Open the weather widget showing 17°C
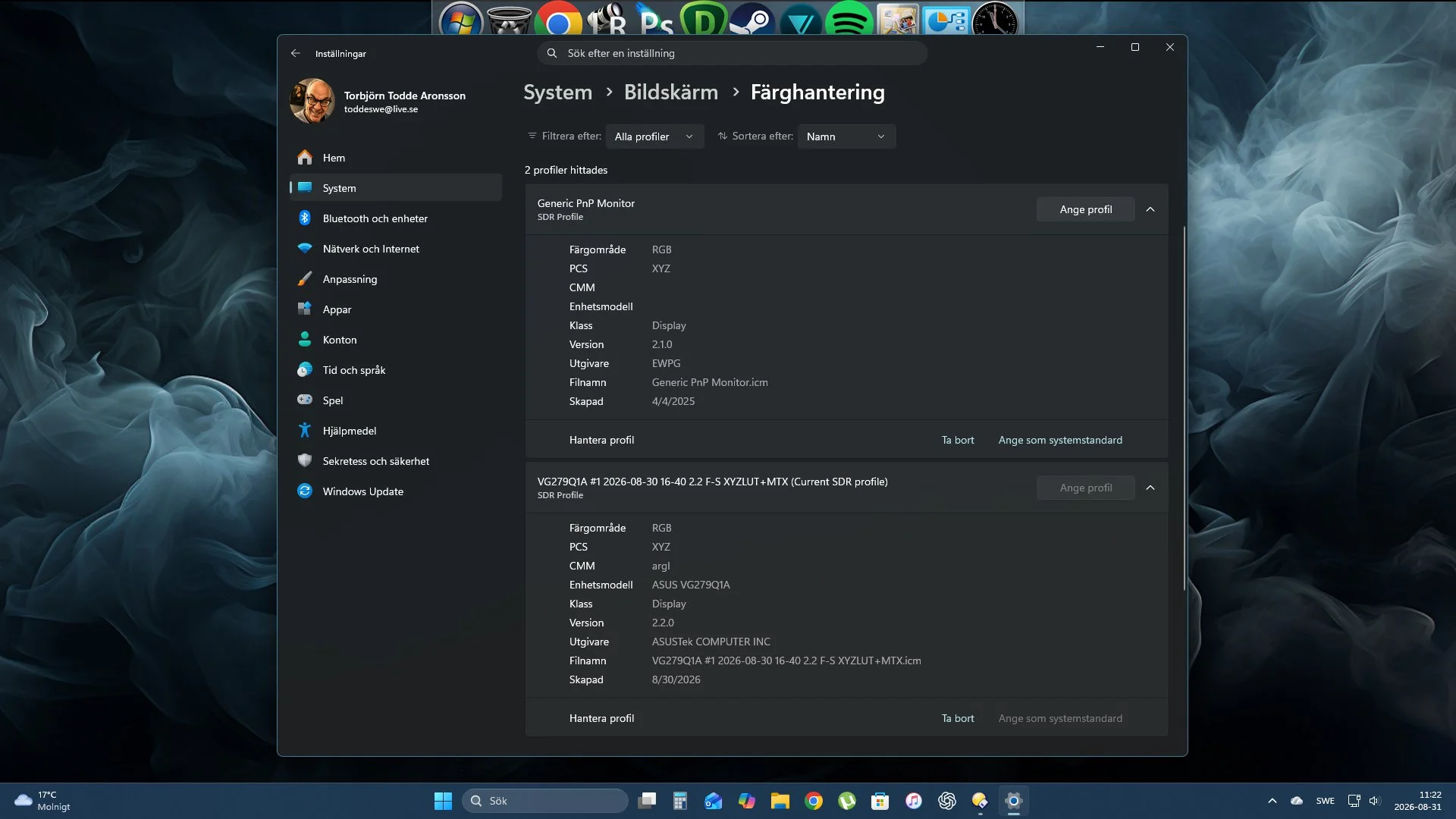The height and width of the screenshot is (819, 1456). click(x=42, y=801)
